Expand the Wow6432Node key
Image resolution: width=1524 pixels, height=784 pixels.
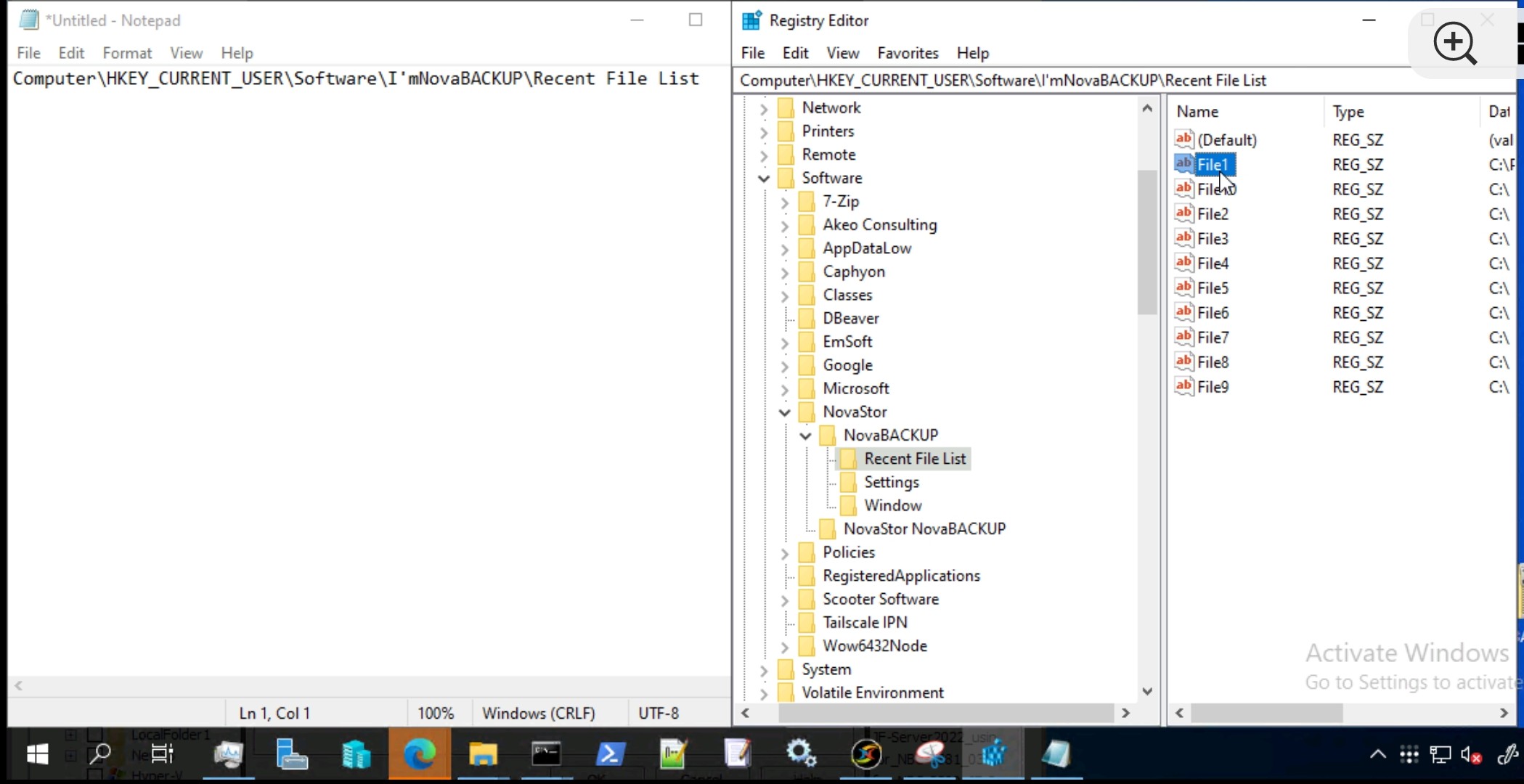tap(784, 646)
